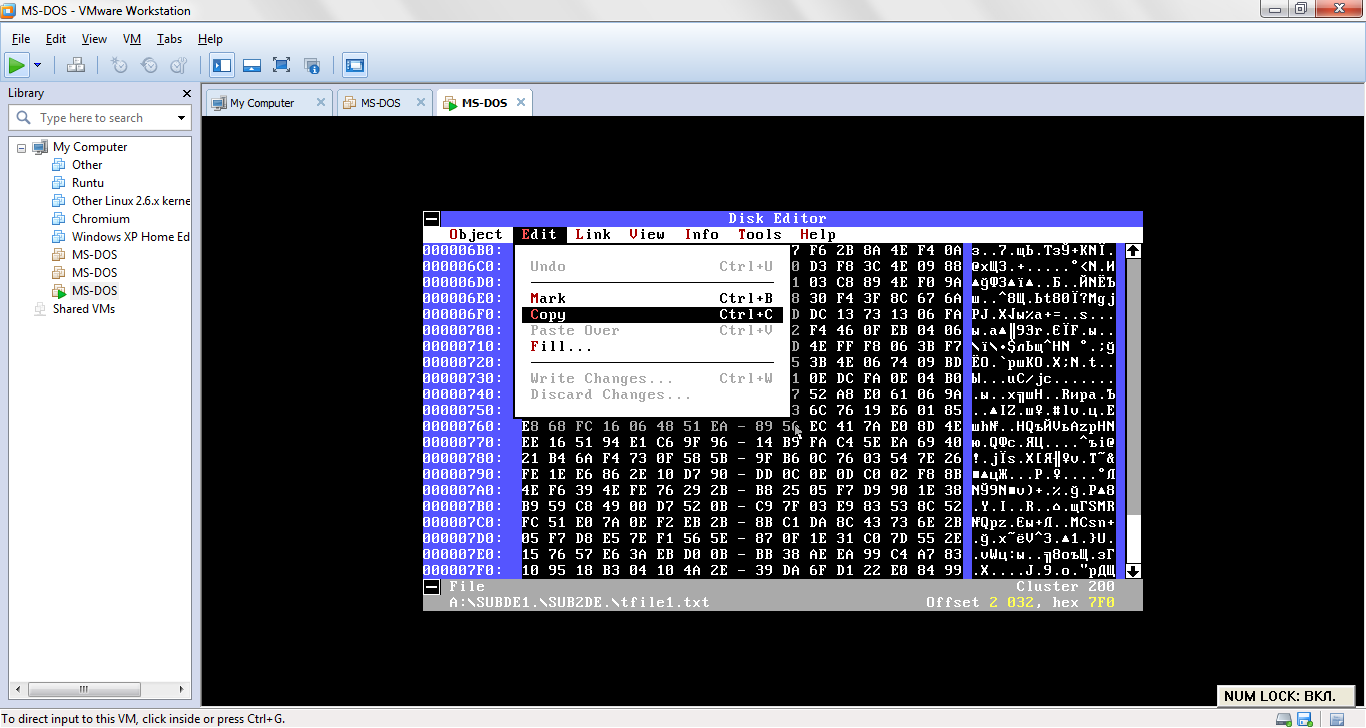
Task: Open the Library search dropdown arrow
Action: [181, 118]
